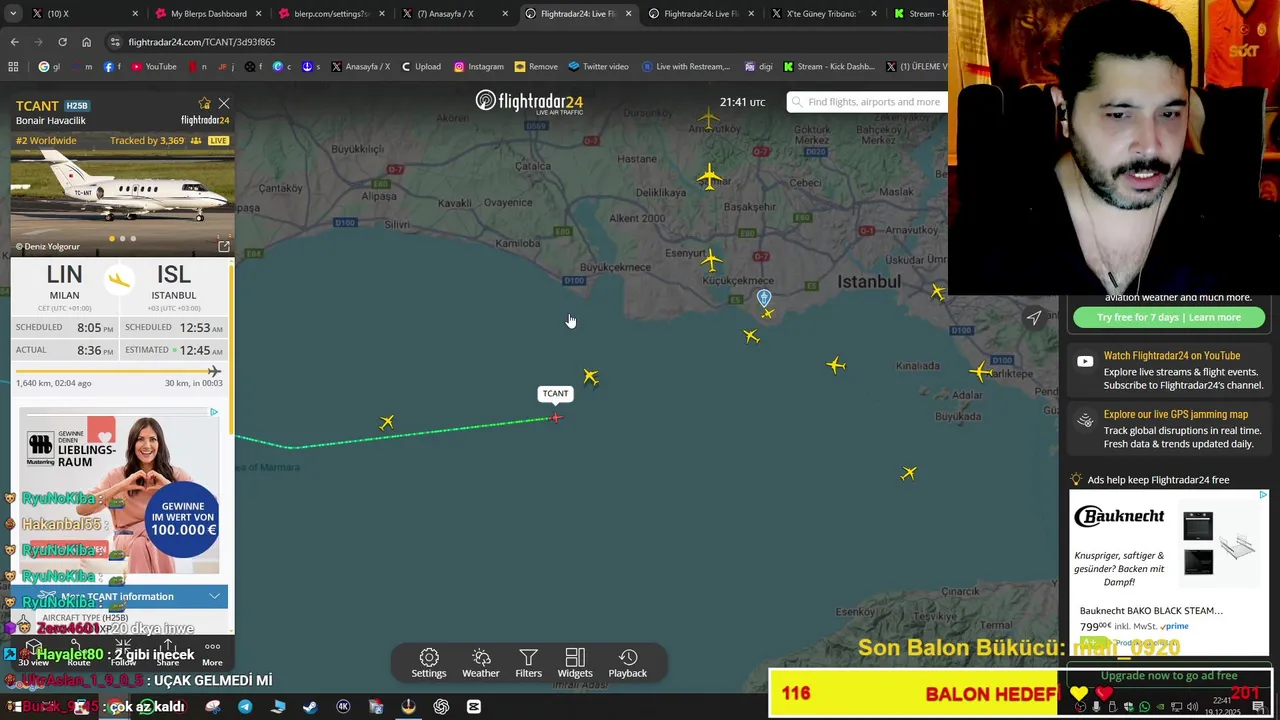The width and height of the screenshot is (1280, 720).
Task: Select aircraft north of Delikkaya
Action: [x=709, y=178]
